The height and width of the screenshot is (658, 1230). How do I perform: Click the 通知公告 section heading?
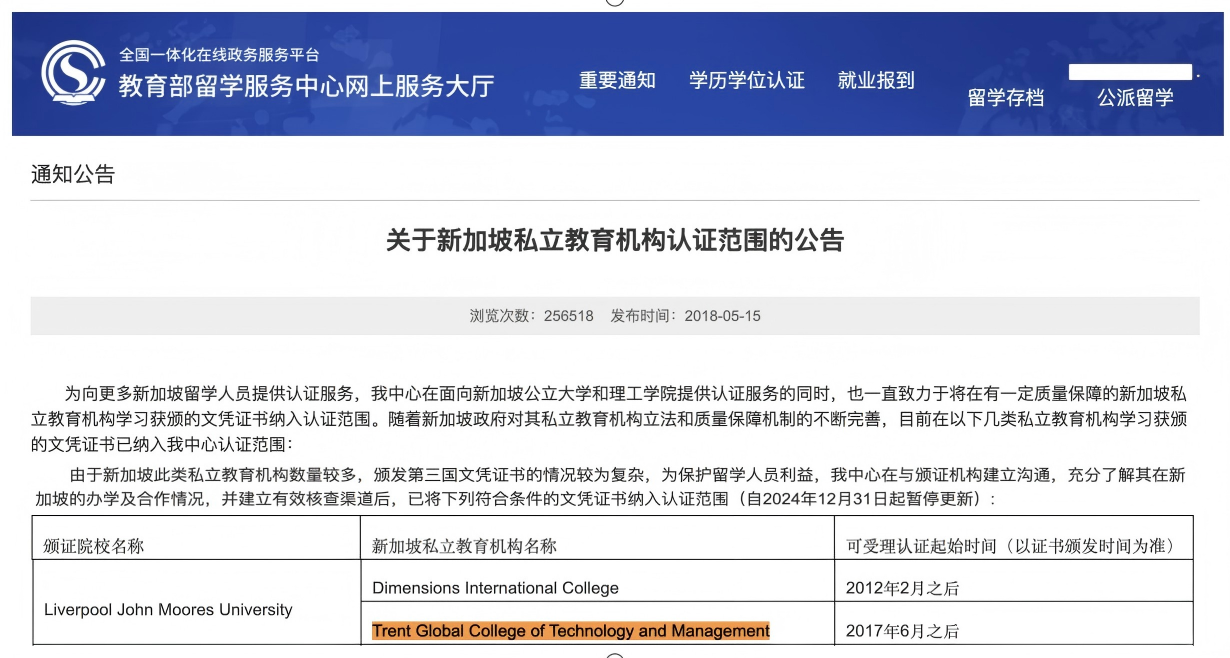[73, 175]
